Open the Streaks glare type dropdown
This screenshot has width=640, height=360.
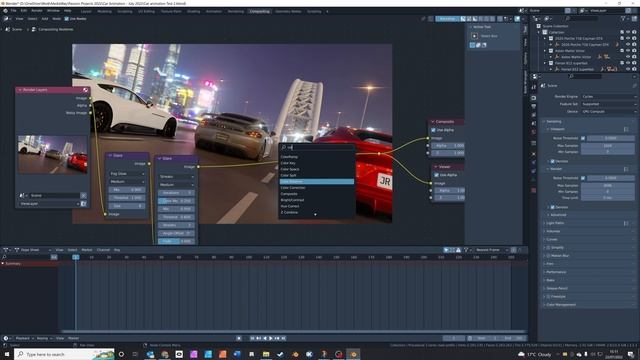click(176, 177)
